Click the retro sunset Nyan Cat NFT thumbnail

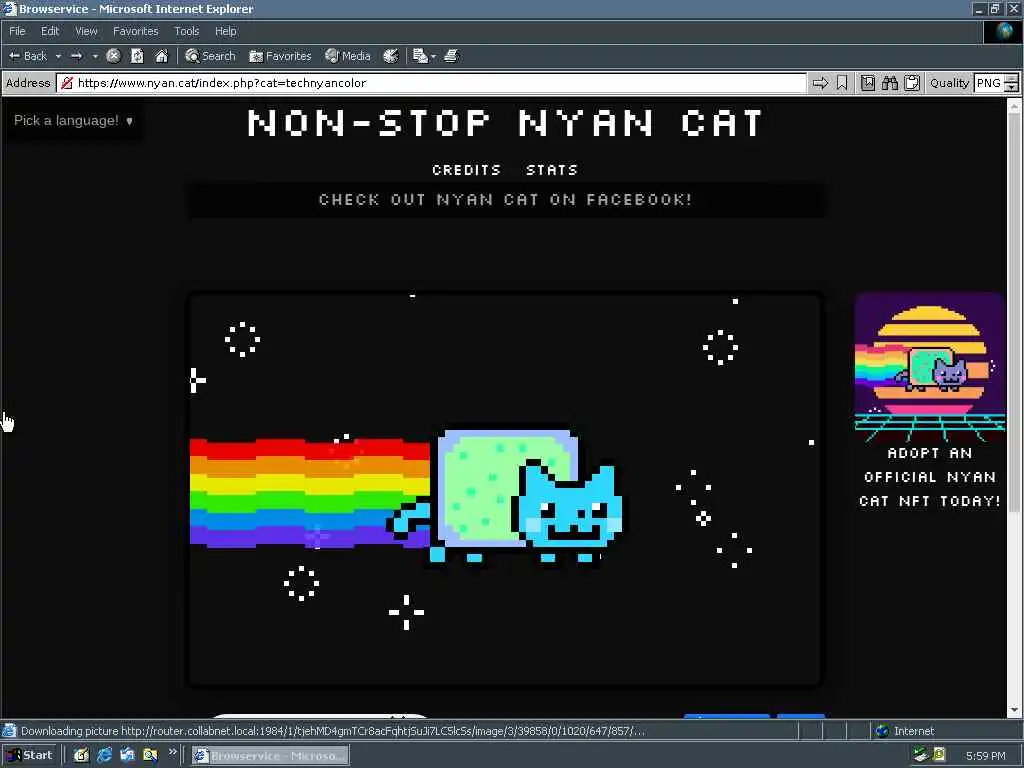(x=929, y=368)
